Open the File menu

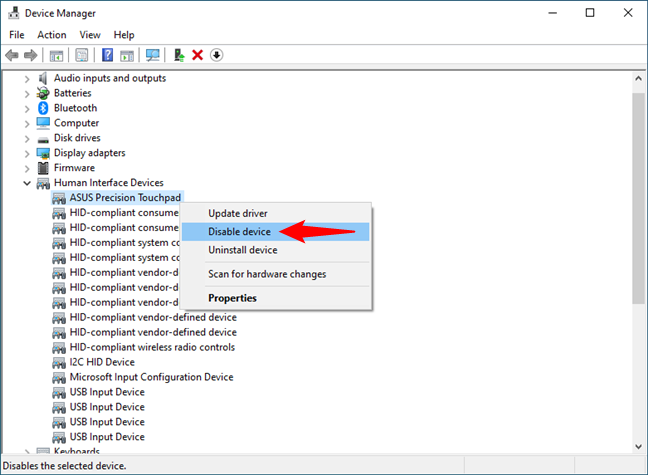point(17,35)
